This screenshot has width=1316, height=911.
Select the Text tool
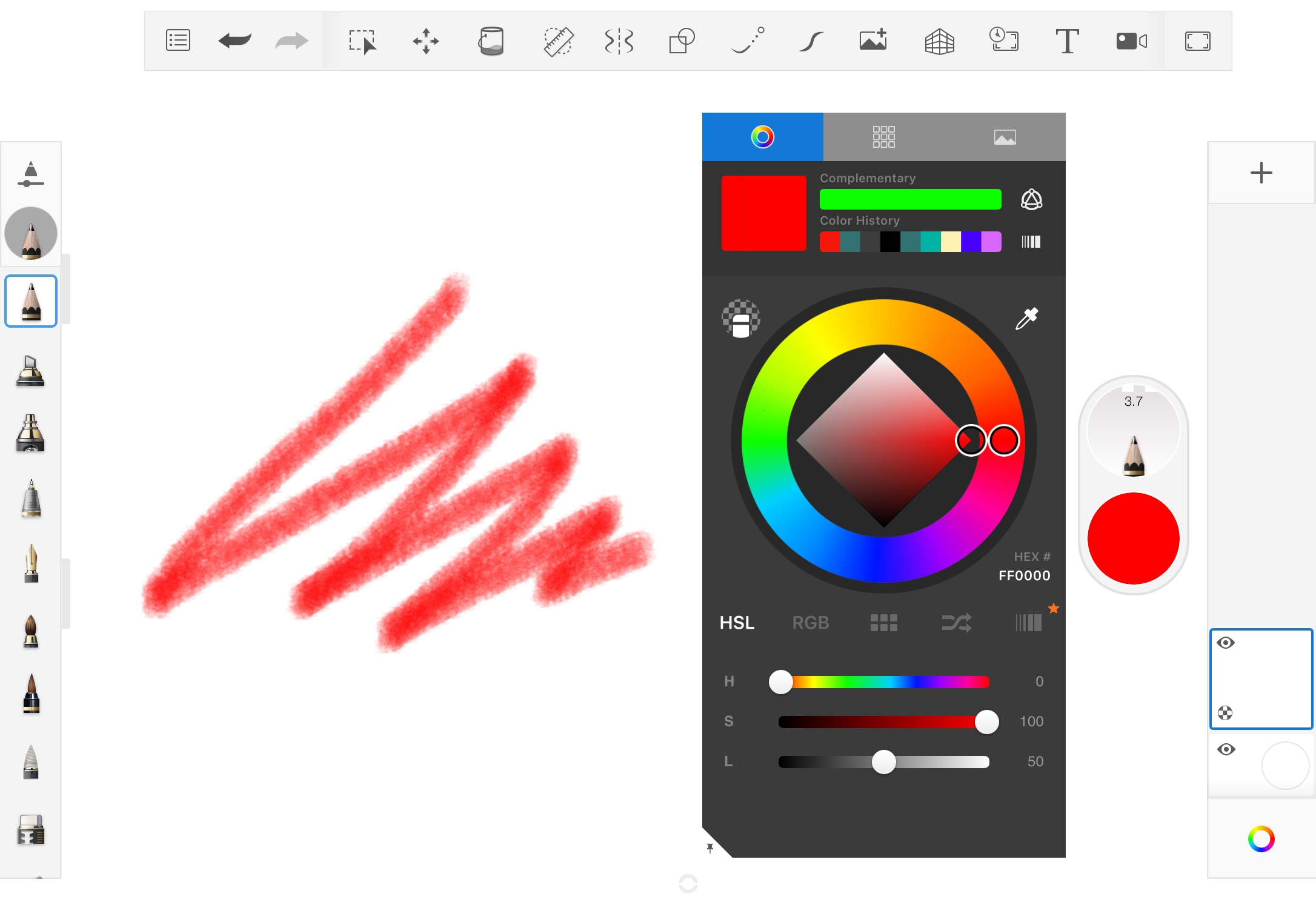[x=1066, y=41]
